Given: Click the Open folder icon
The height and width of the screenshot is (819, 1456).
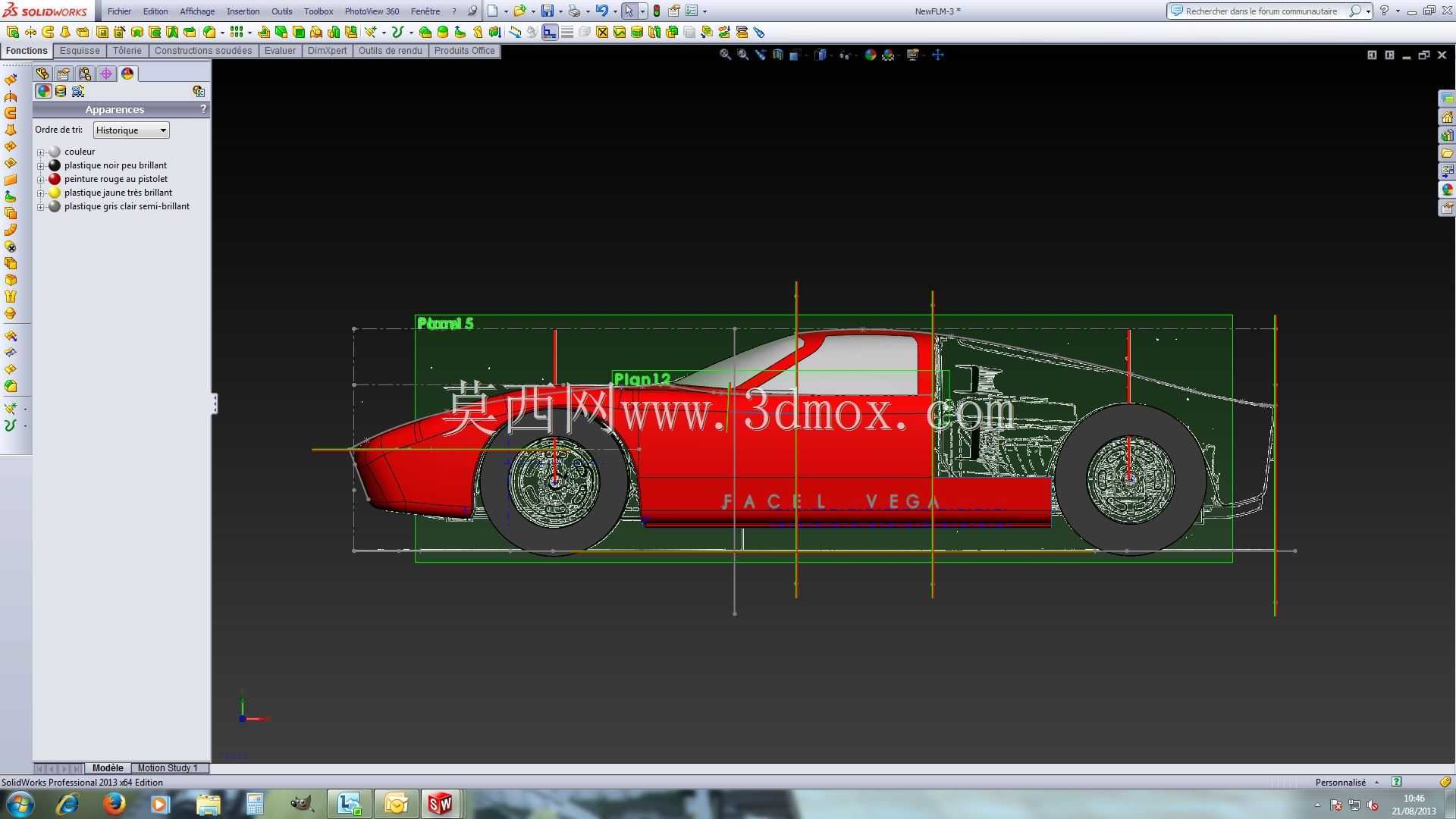Looking at the screenshot, I should pyautogui.click(x=519, y=11).
